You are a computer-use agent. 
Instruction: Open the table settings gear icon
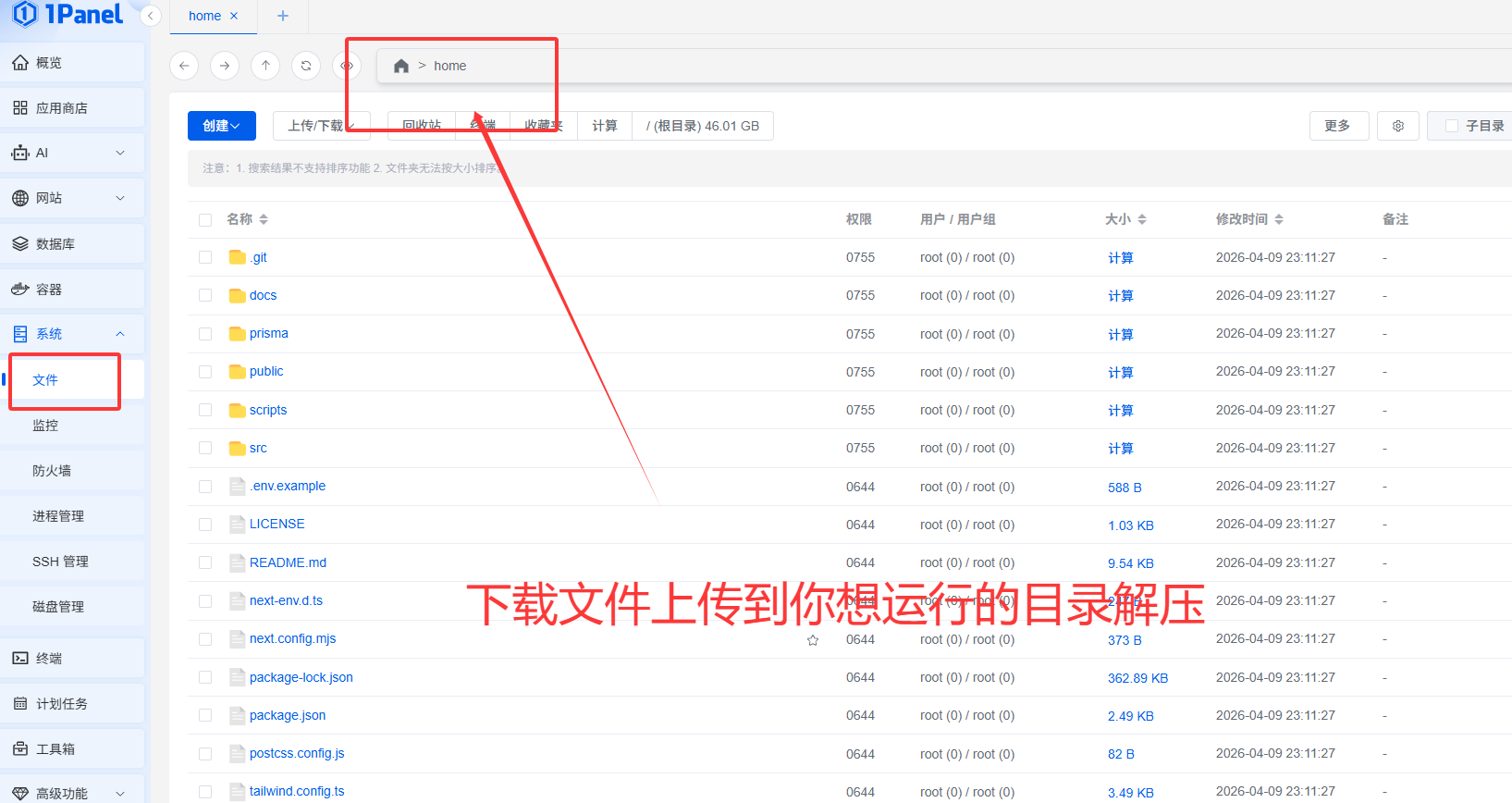pos(1398,126)
